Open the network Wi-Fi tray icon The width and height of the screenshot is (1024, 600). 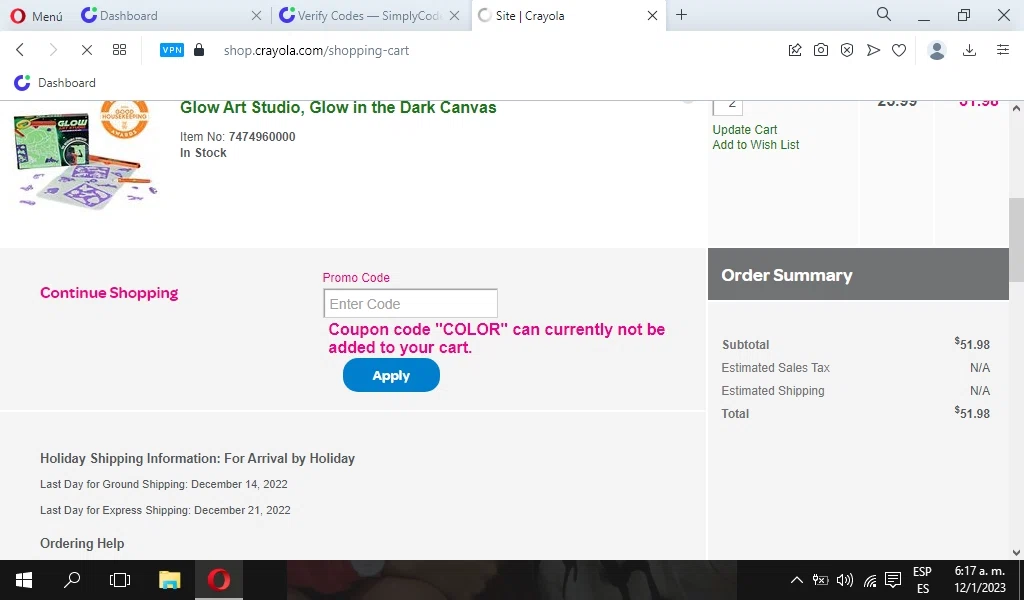(870, 580)
